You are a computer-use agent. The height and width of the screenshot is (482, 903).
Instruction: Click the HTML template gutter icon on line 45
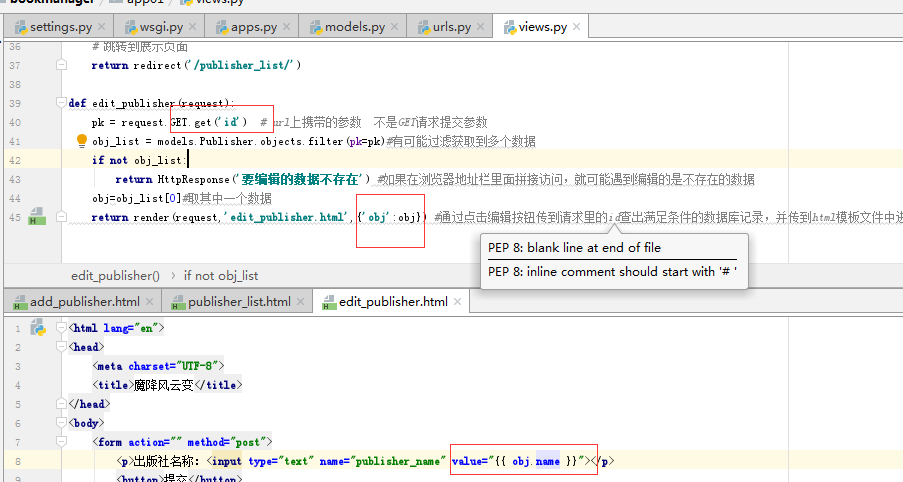37,217
